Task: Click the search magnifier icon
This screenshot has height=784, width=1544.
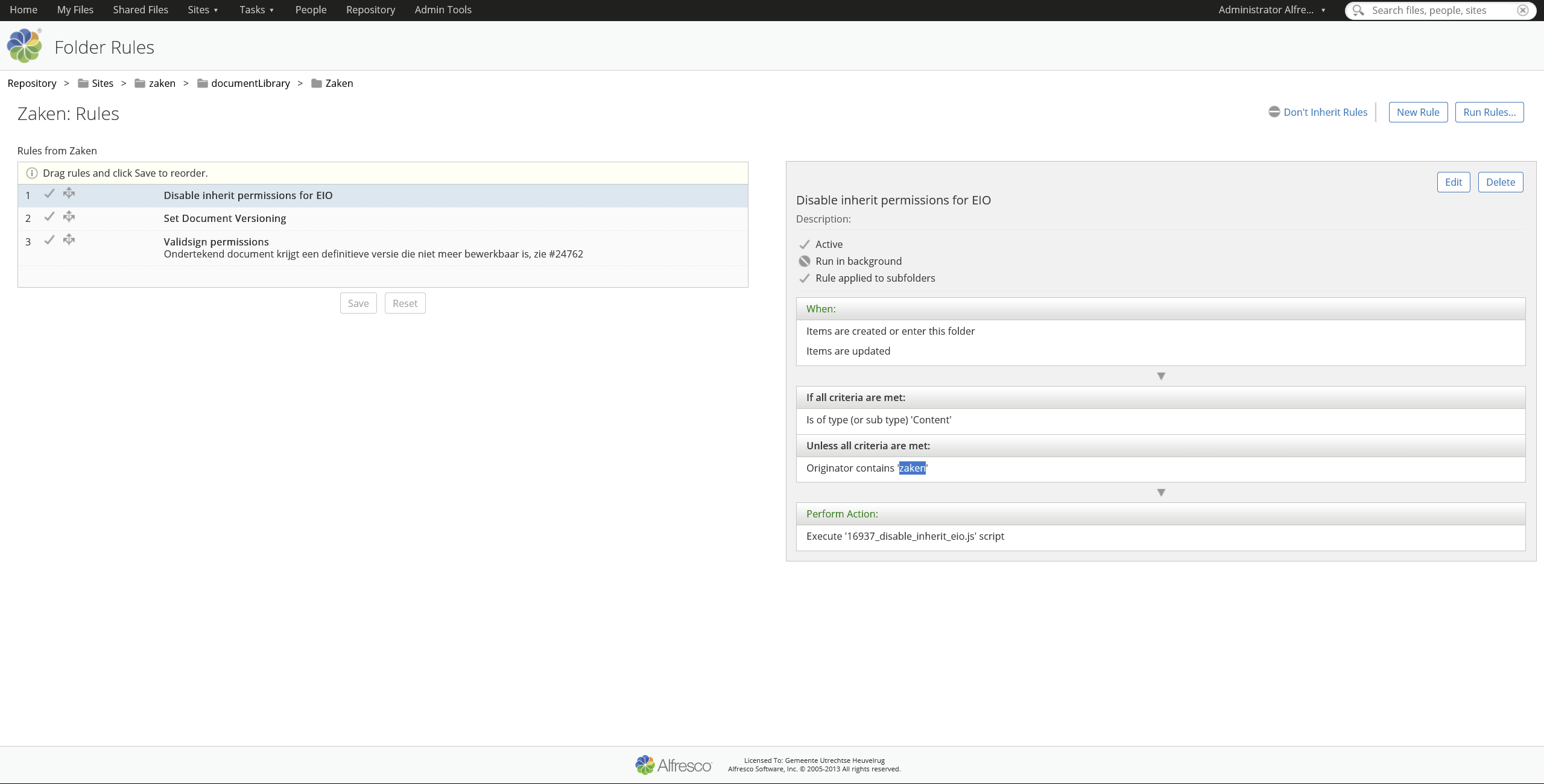Action: 1358,10
